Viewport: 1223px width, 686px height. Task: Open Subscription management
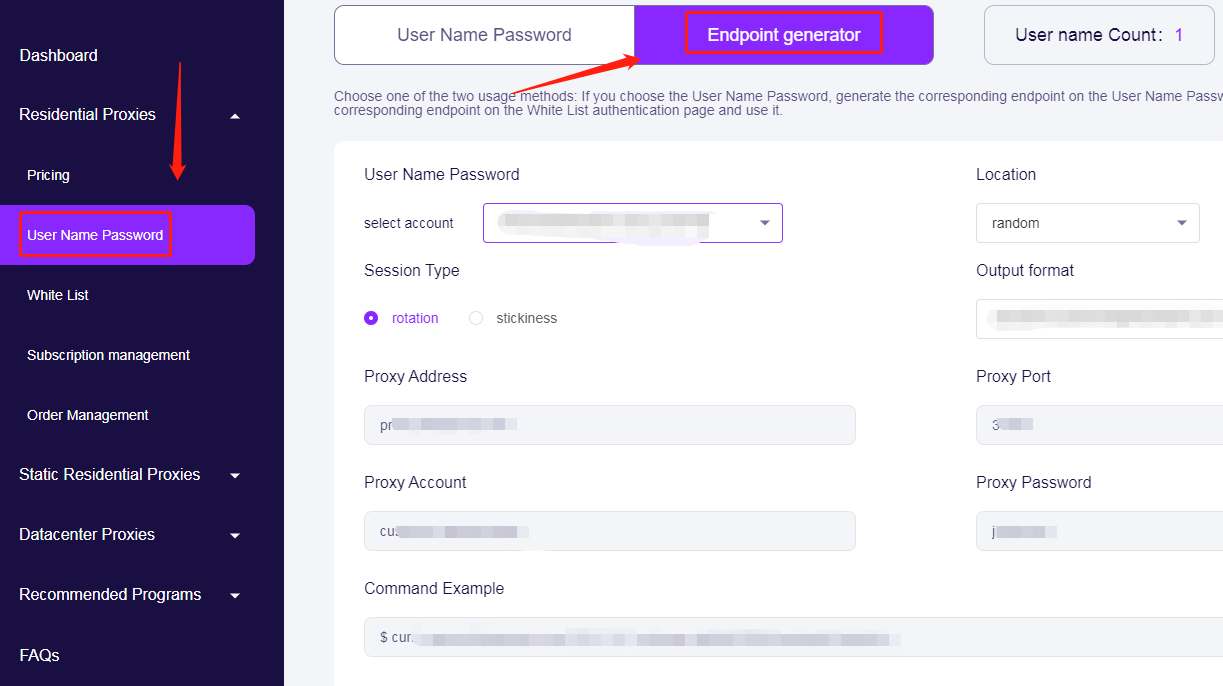(108, 355)
